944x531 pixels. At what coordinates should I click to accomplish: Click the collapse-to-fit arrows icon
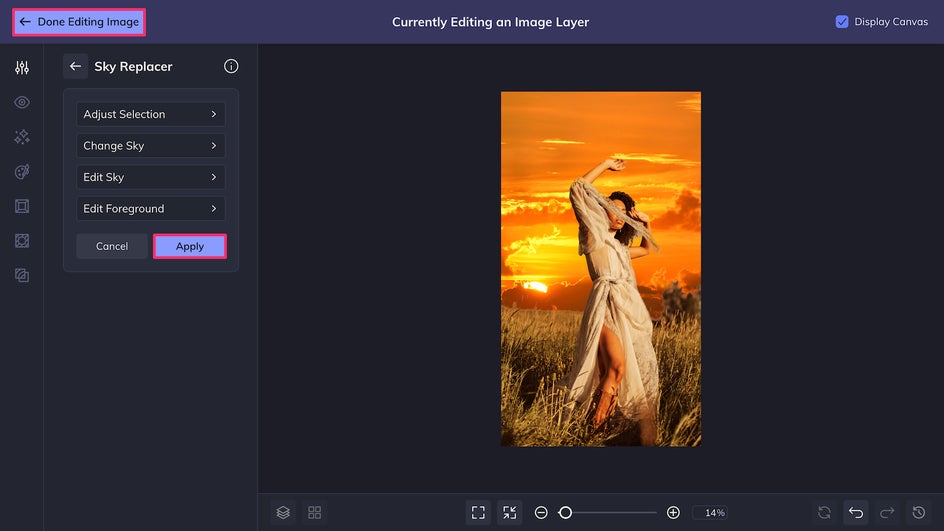(x=509, y=512)
